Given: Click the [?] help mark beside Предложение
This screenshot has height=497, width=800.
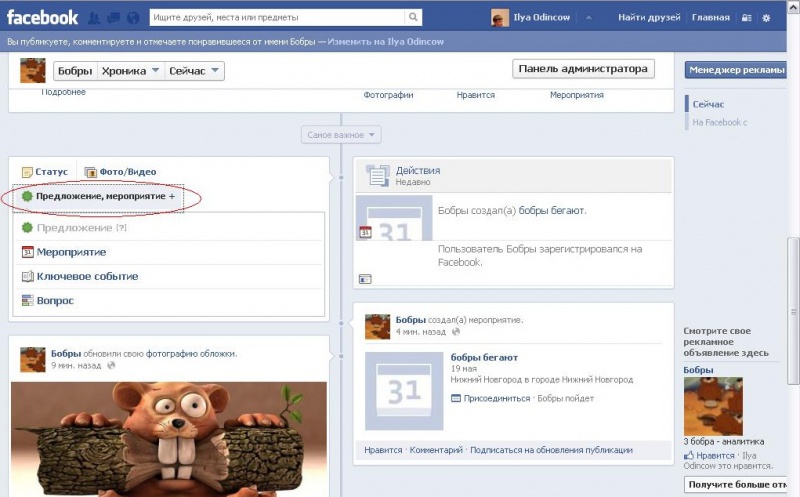Looking at the screenshot, I should point(121,228).
